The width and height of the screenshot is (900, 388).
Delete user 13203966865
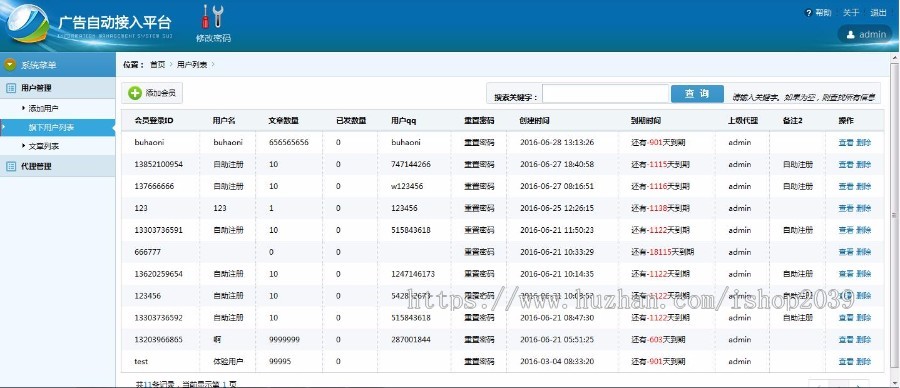(x=863, y=340)
